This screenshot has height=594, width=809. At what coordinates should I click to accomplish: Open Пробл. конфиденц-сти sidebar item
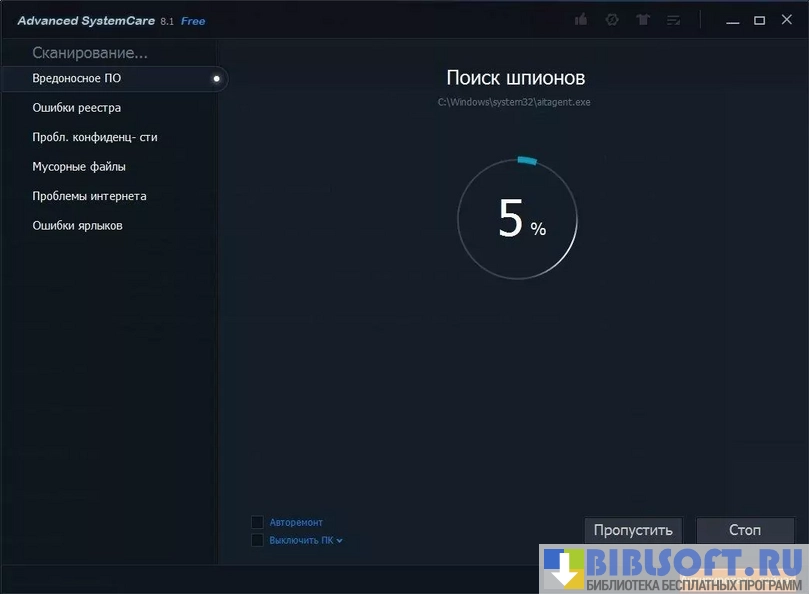tap(95, 137)
